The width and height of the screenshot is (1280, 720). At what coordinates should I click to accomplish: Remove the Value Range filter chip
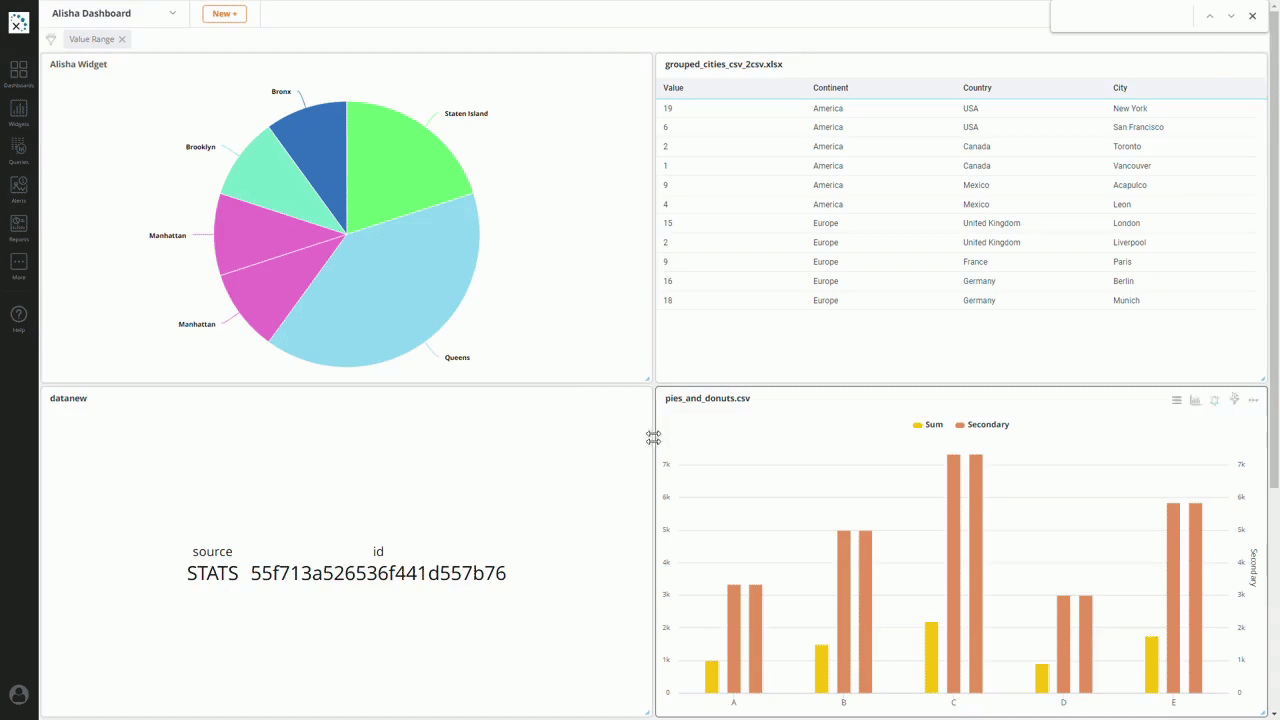122,39
